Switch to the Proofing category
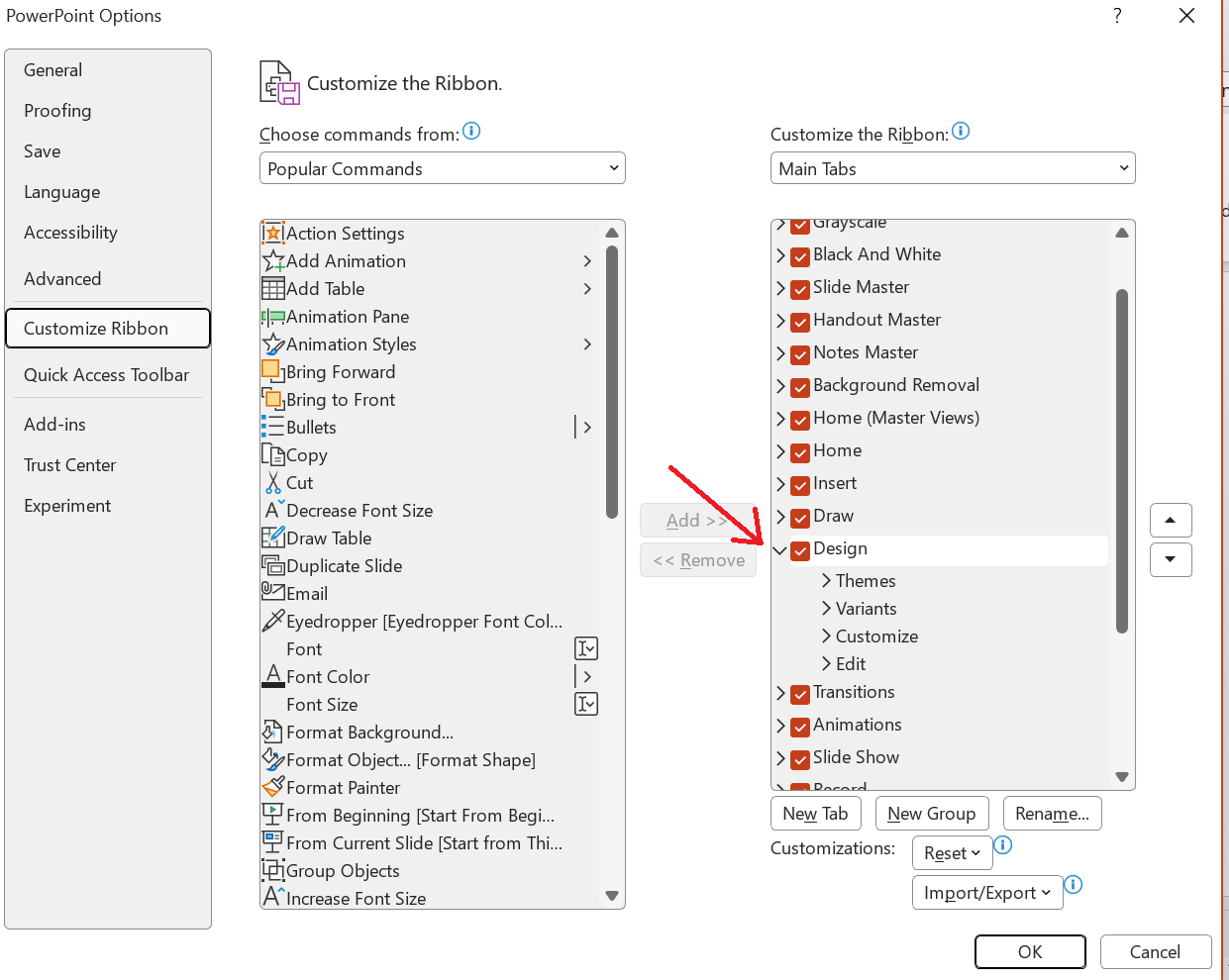The height and width of the screenshot is (980, 1229). [x=108, y=111]
